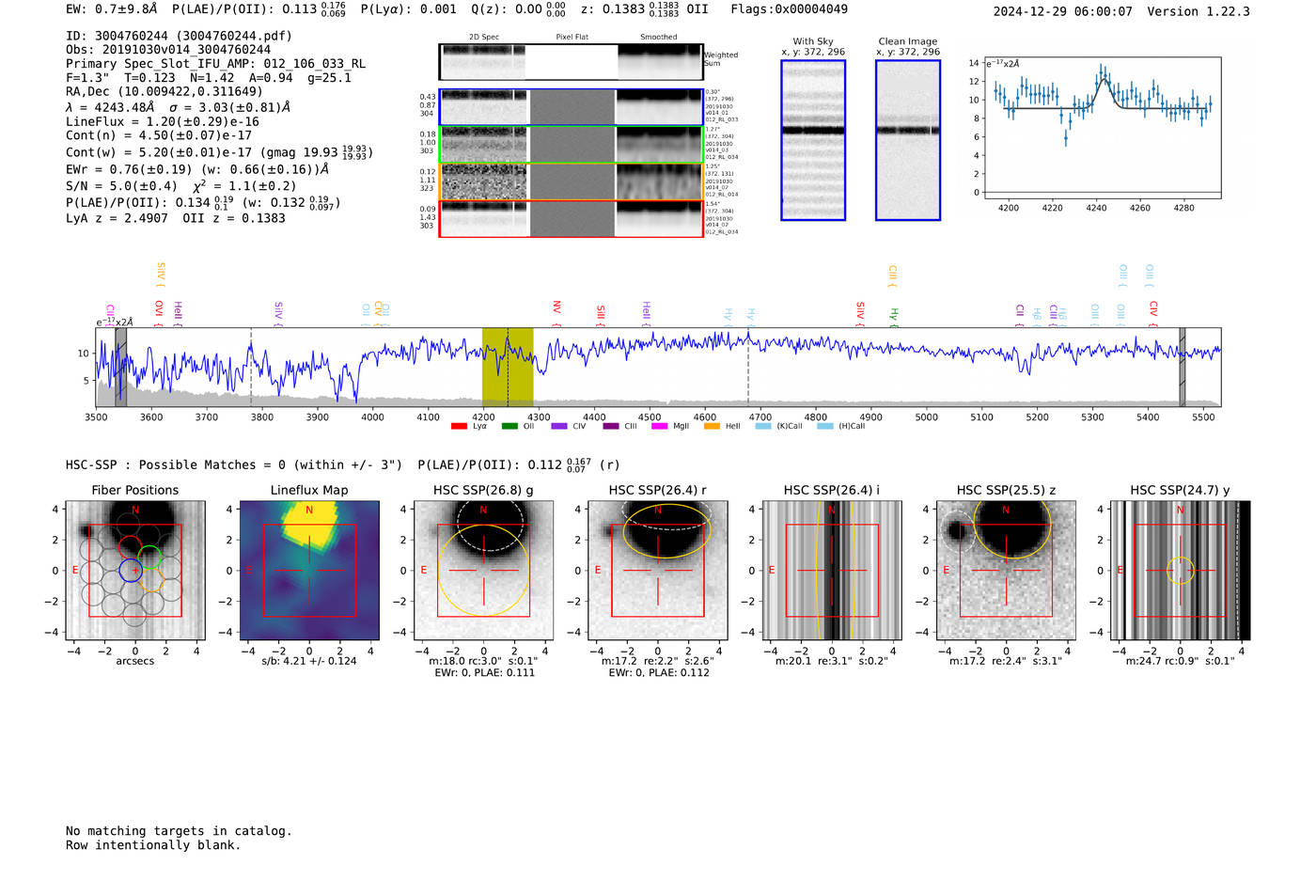Open the HSC SSP(24.7) y image

(x=1181, y=570)
